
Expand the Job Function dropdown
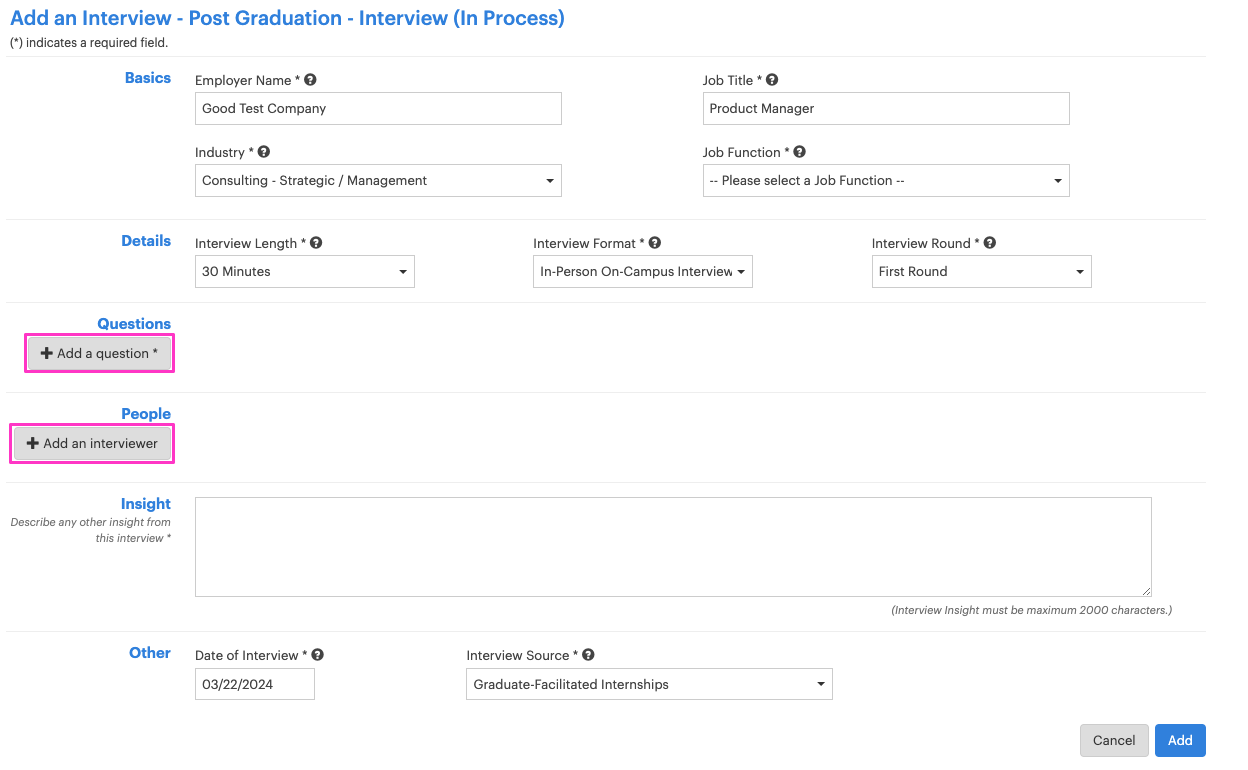pyautogui.click(x=886, y=181)
